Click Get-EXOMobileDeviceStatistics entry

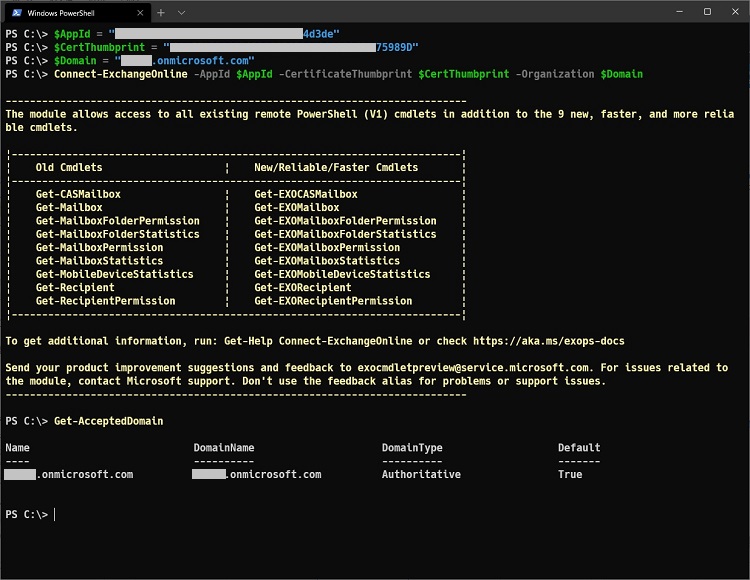coord(342,274)
